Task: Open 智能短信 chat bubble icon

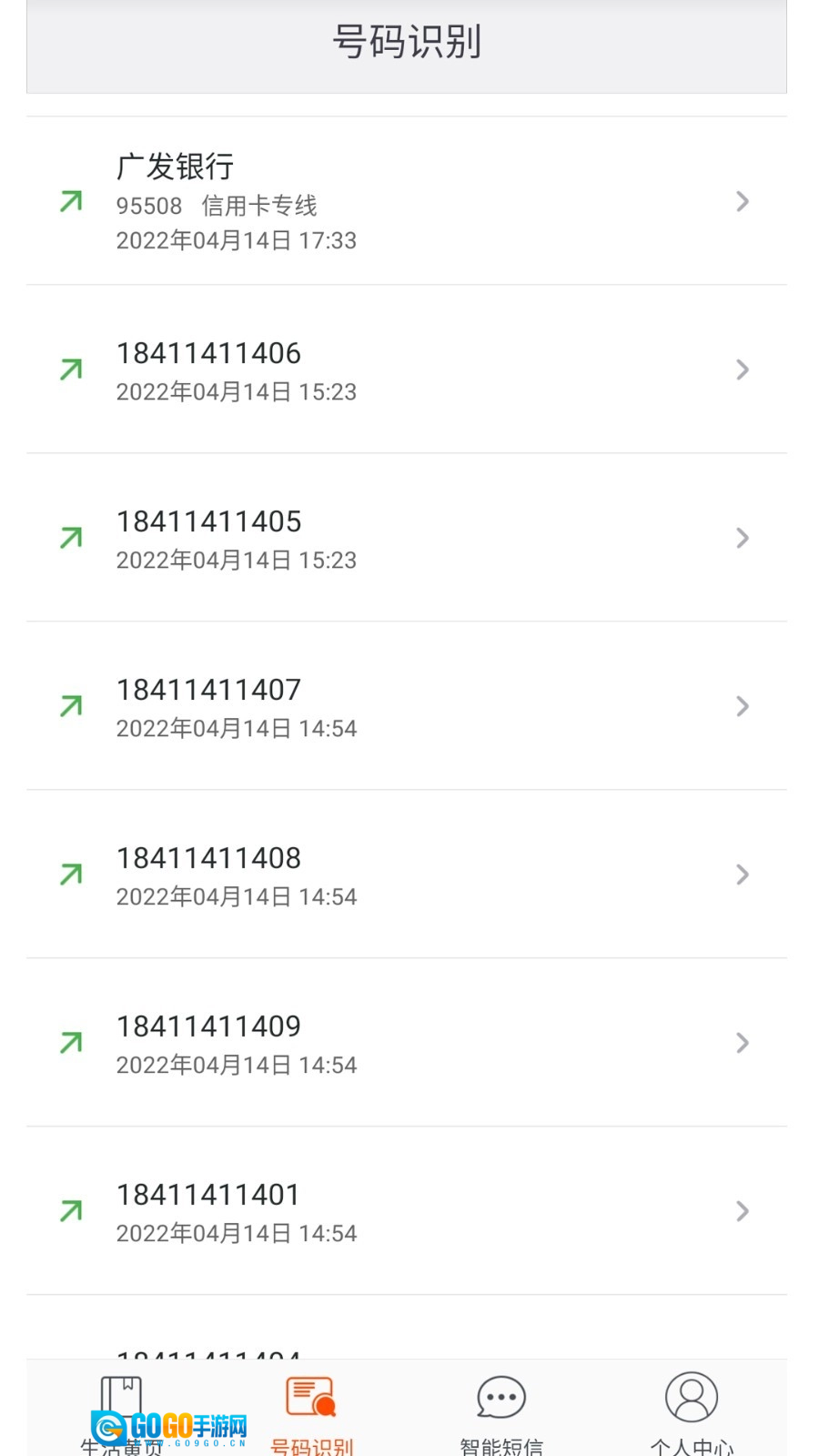Action: click(501, 1397)
